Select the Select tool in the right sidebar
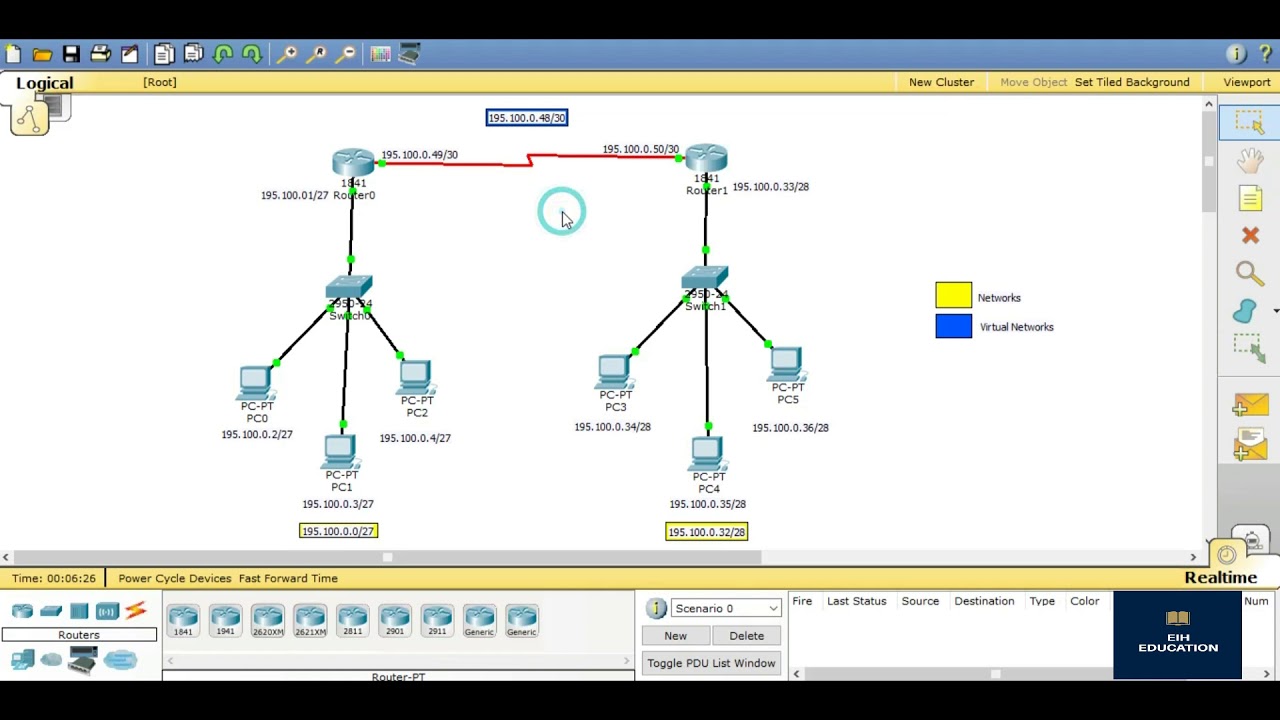Viewport: 1280px width, 720px height. (x=1250, y=122)
